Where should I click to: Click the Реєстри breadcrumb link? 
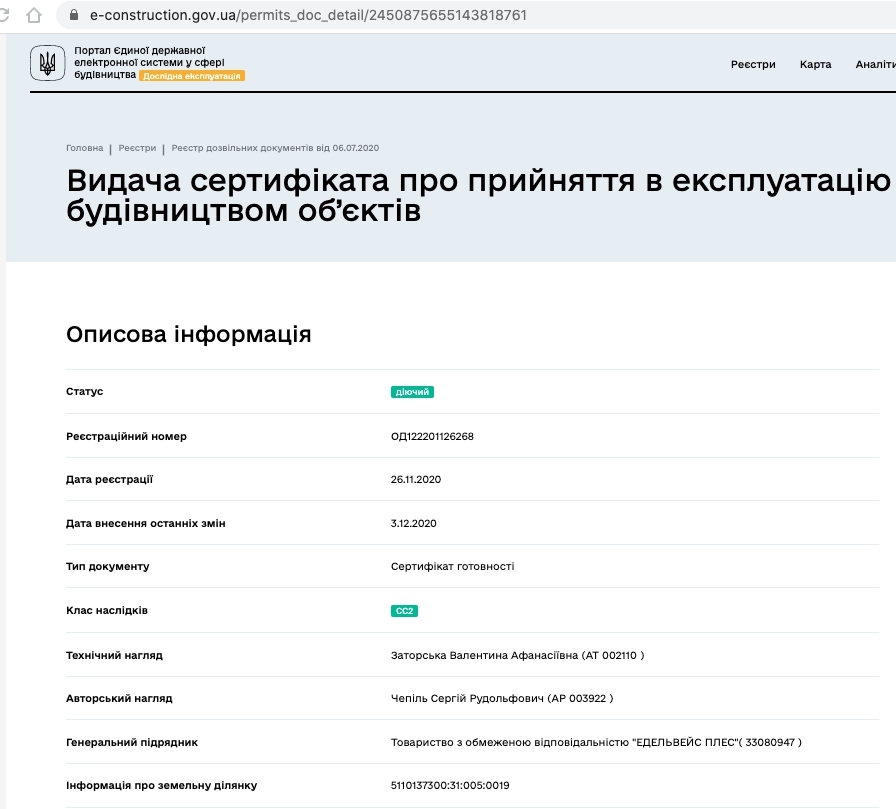click(x=137, y=148)
